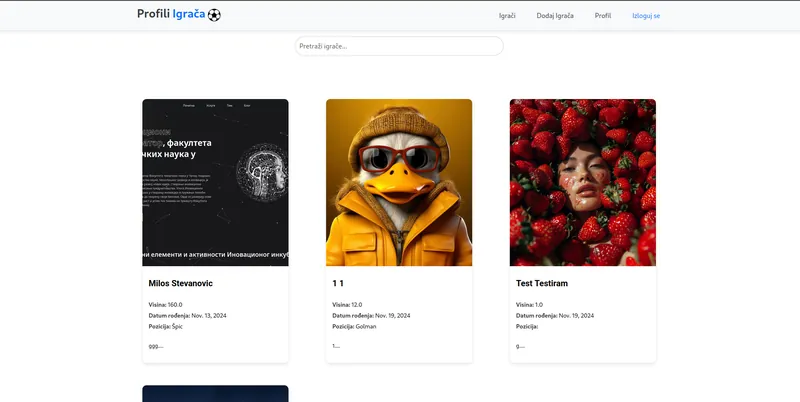Click the empty Pozicija line of Test Testiram
800x402 pixels.
pyautogui.click(x=527, y=326)
